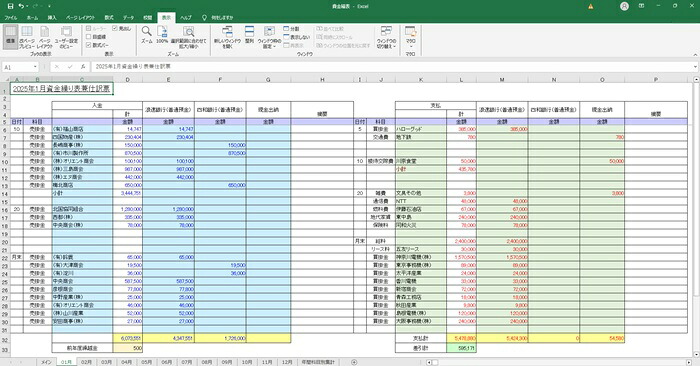Toggle the 目盛線 gridlines checkbox
This screenshot has width=700, height=366.
tap(88, 37)
